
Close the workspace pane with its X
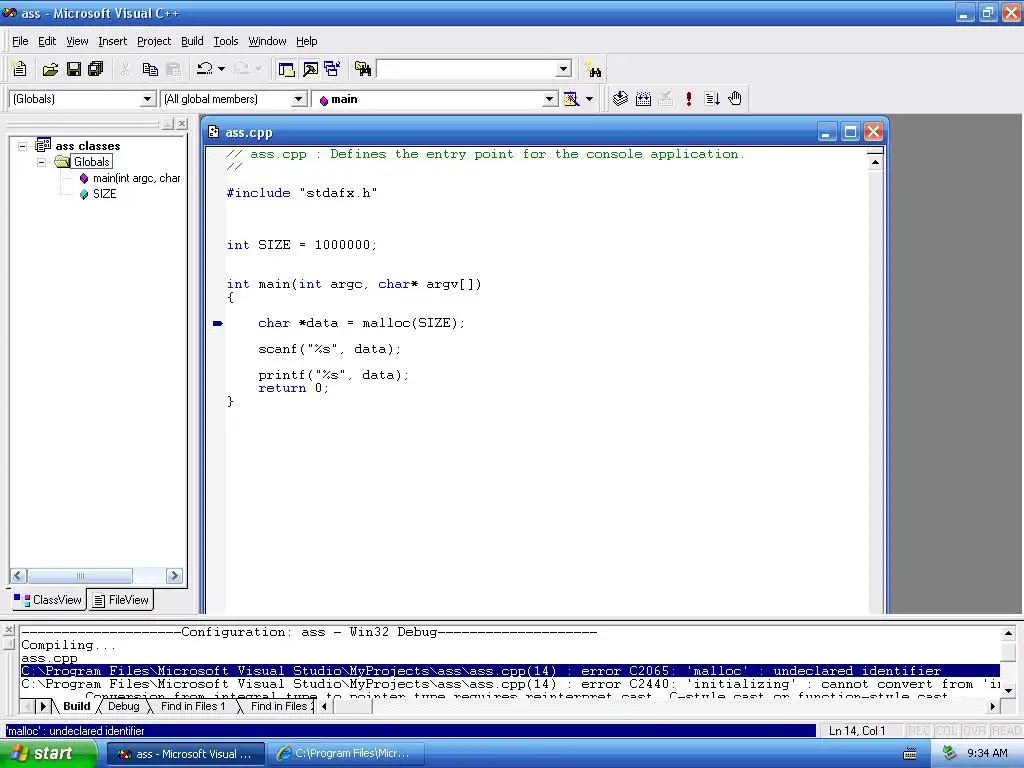tap(182, 123)
